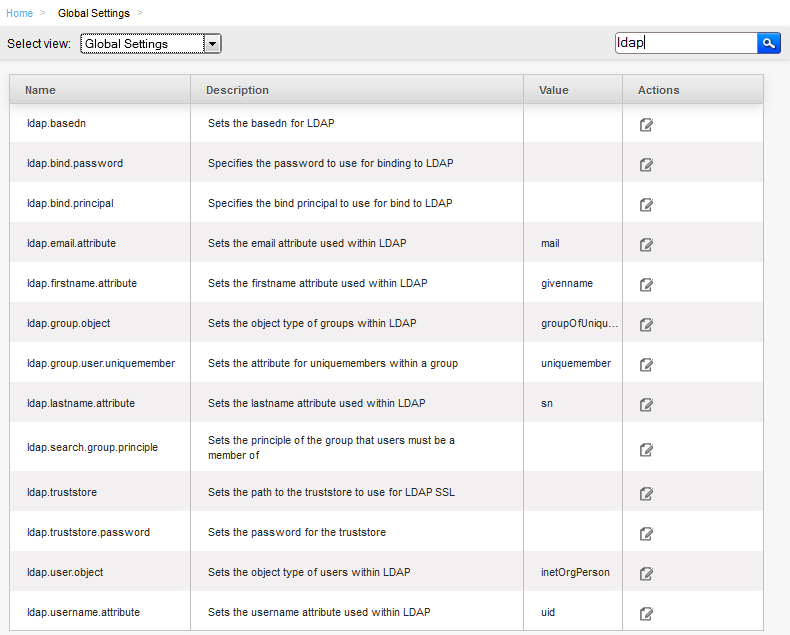This screenshot has height=635, width=790.
Task: Edit the ldap.firstname.attribute row
Action: pyautogui.click(x=646, y=285)
